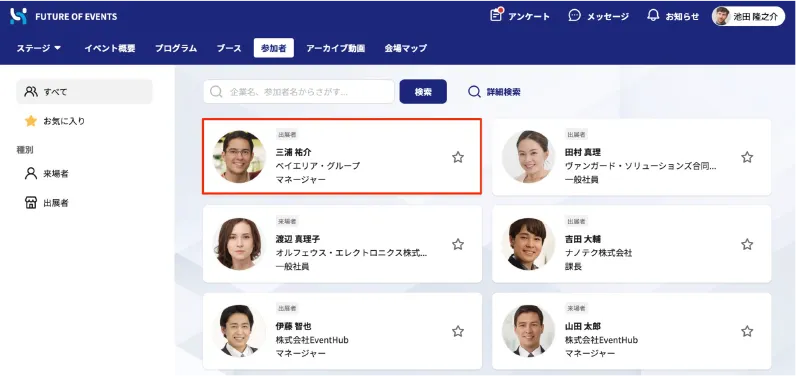
Task: Favorite 三浦 祐介 with the star
Action: coord(458,157)
